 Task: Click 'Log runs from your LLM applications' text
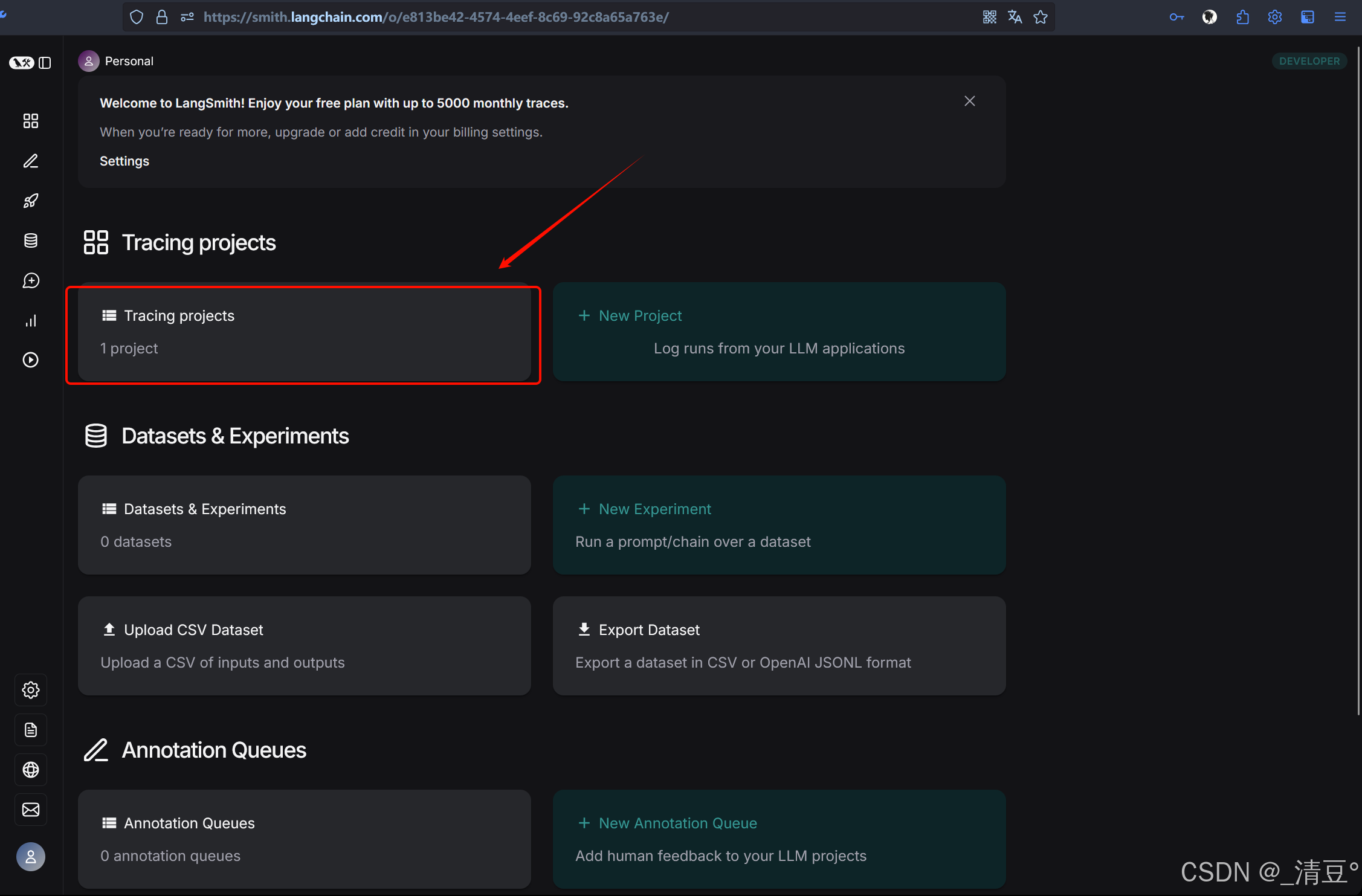[x=779, y=349]
